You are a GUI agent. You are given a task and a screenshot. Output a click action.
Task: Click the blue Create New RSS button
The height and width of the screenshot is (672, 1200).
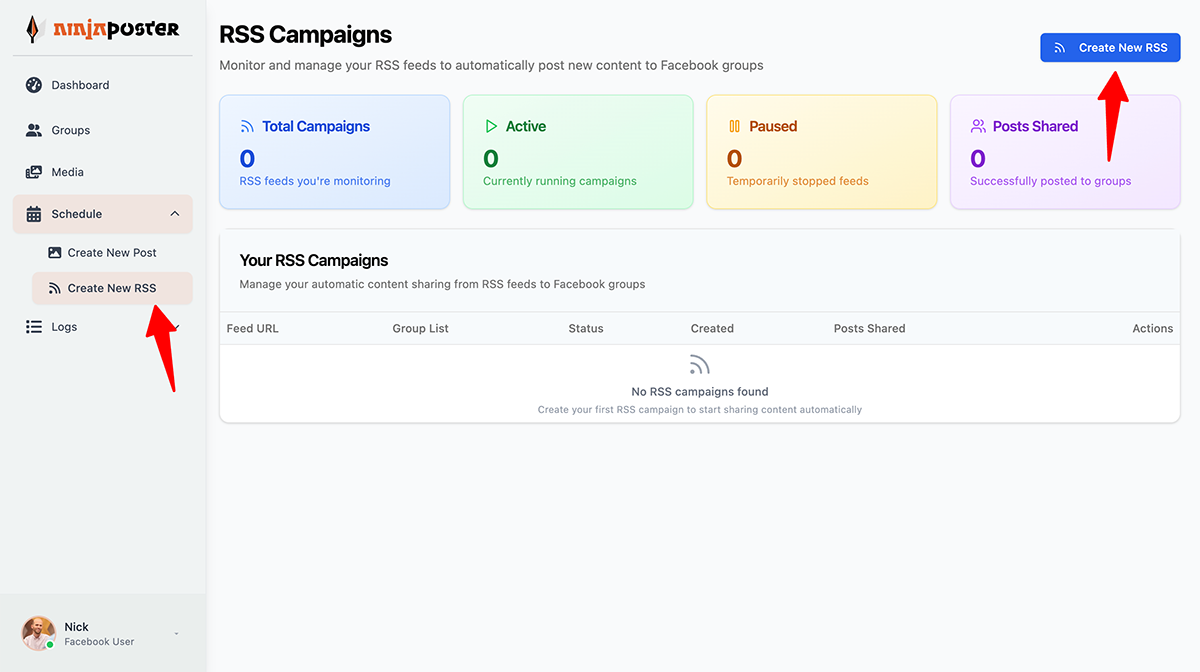[1110, 48]
